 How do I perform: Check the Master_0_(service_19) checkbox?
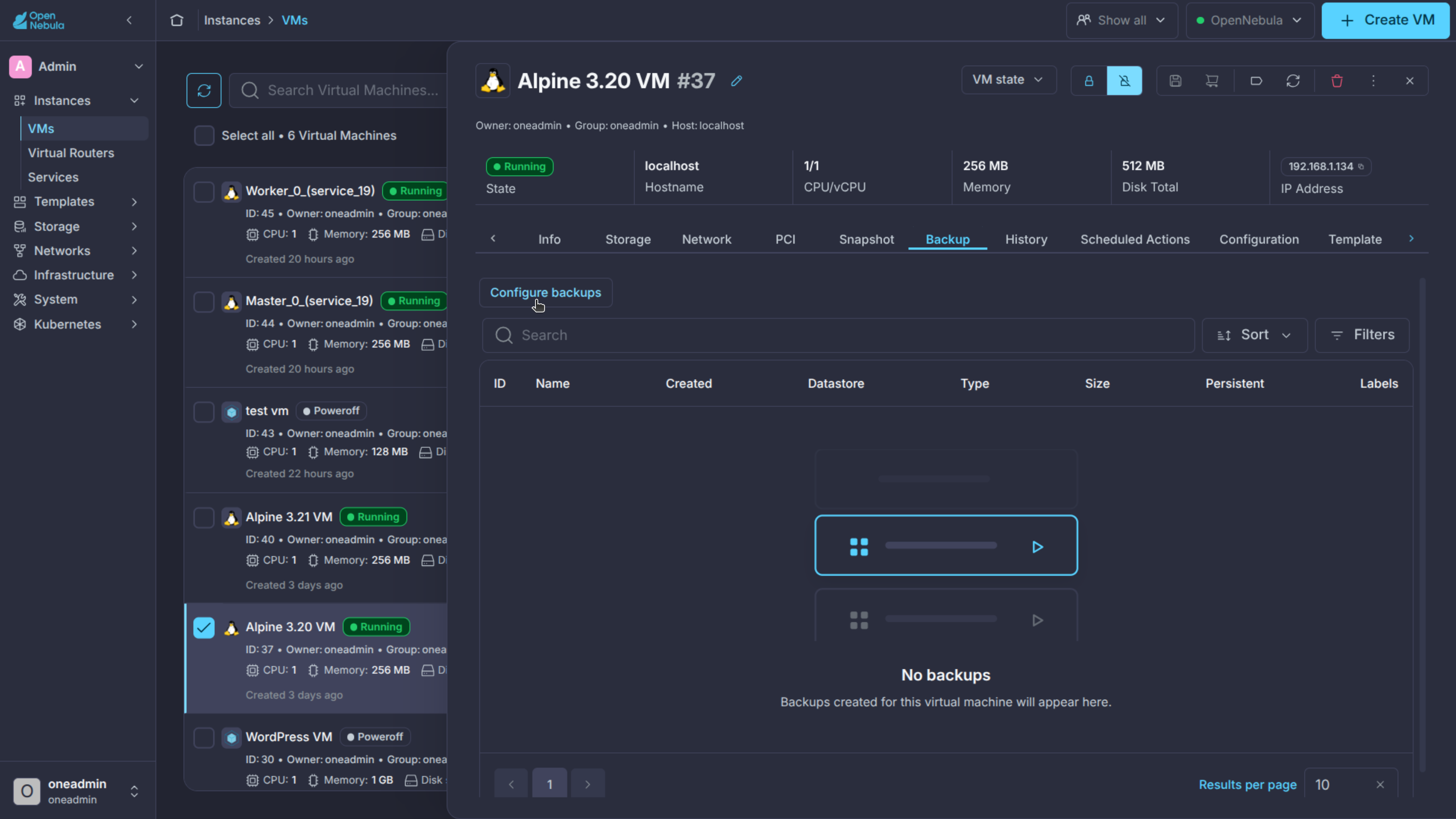tap(204, 302)
